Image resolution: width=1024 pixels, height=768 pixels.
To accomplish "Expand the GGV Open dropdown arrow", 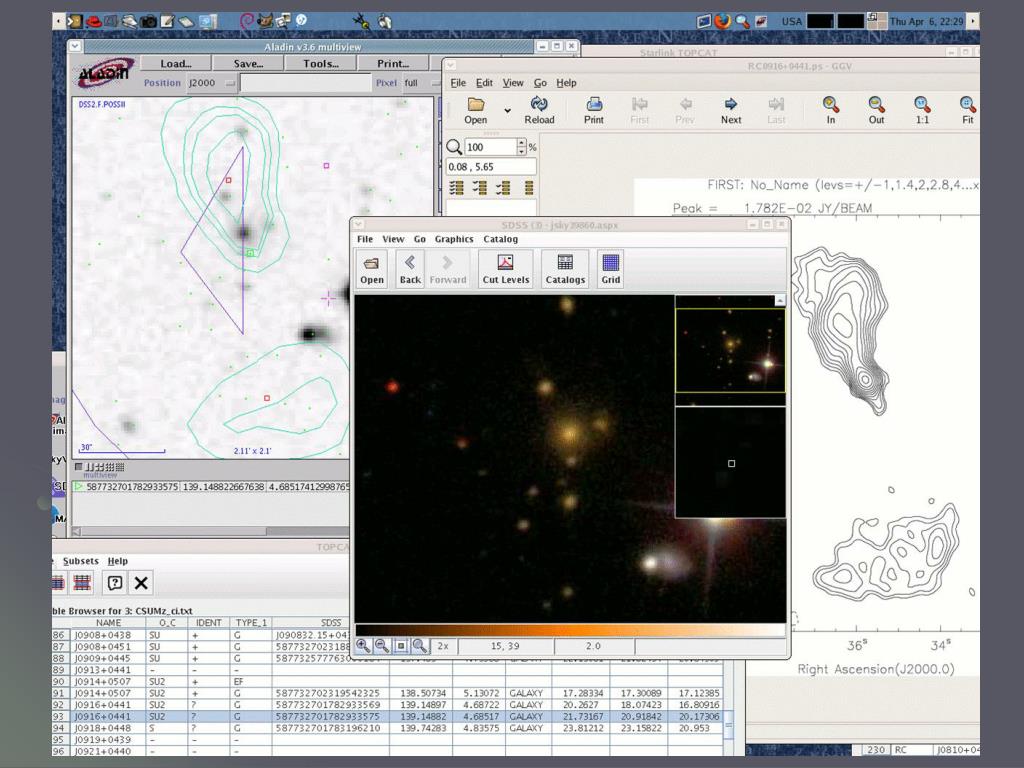I will click(x=507, y=110).
